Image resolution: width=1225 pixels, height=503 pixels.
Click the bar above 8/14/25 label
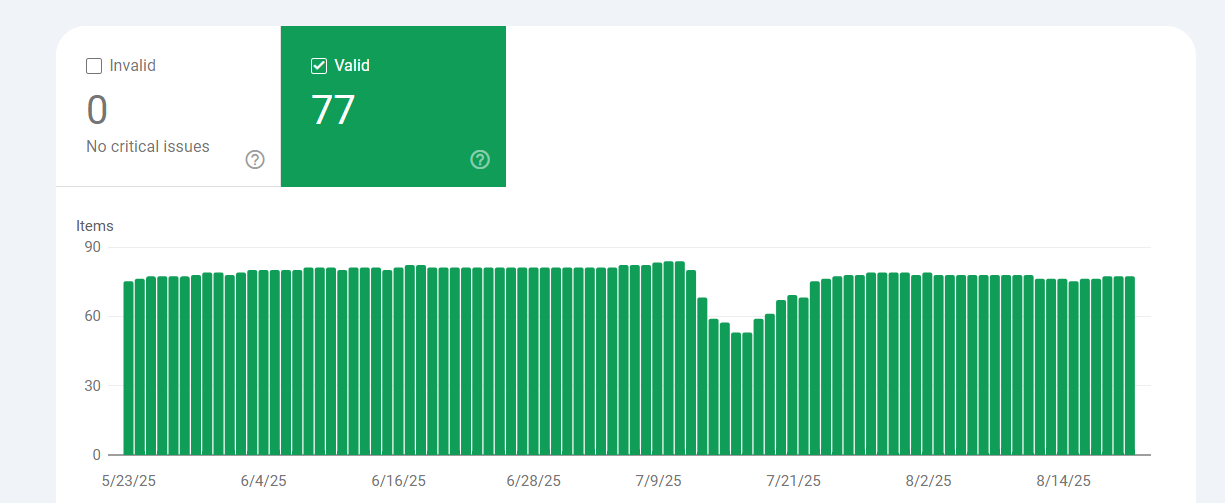click(1063, 367)
